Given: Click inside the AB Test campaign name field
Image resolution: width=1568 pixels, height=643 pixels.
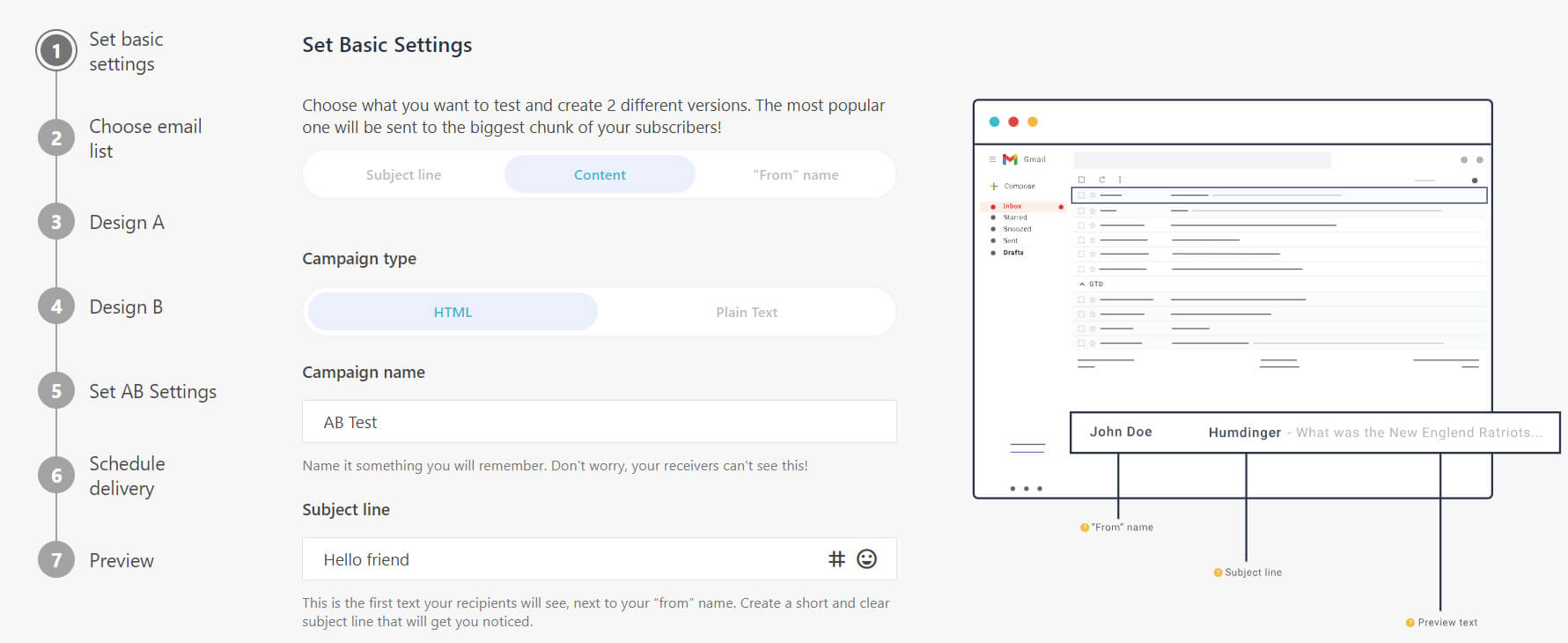Looking at the screenshot, I should 599,421.
